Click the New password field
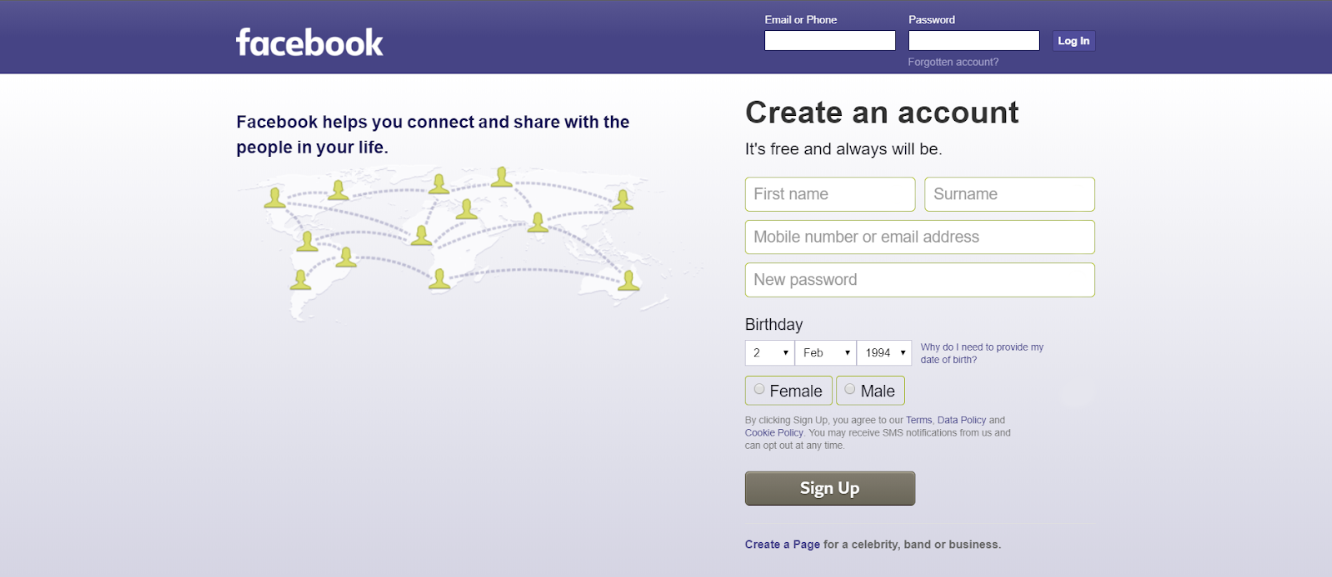This screenshot has height=577, width=1332. point(920,280)
